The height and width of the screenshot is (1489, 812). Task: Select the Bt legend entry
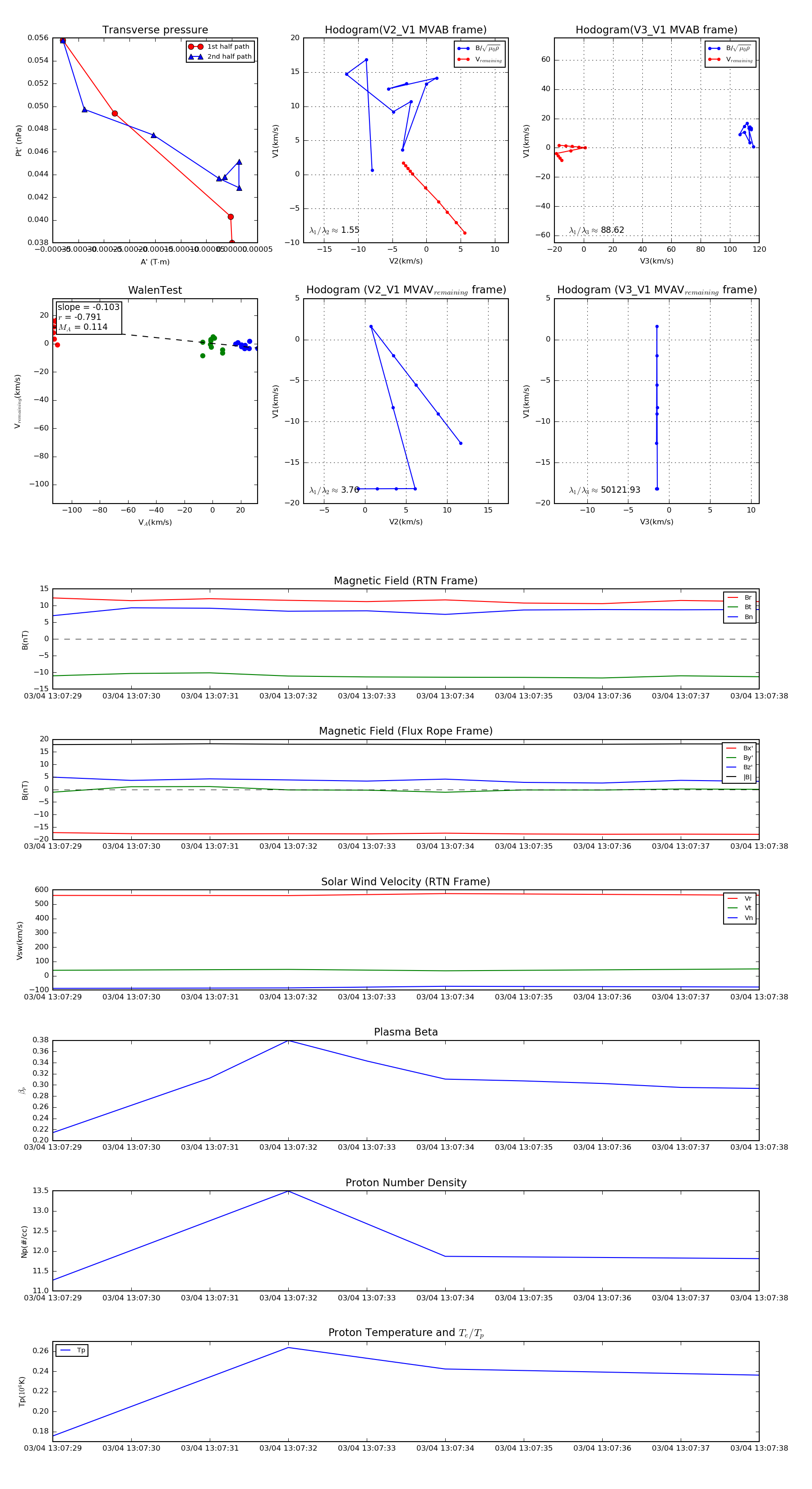point(740,607)
